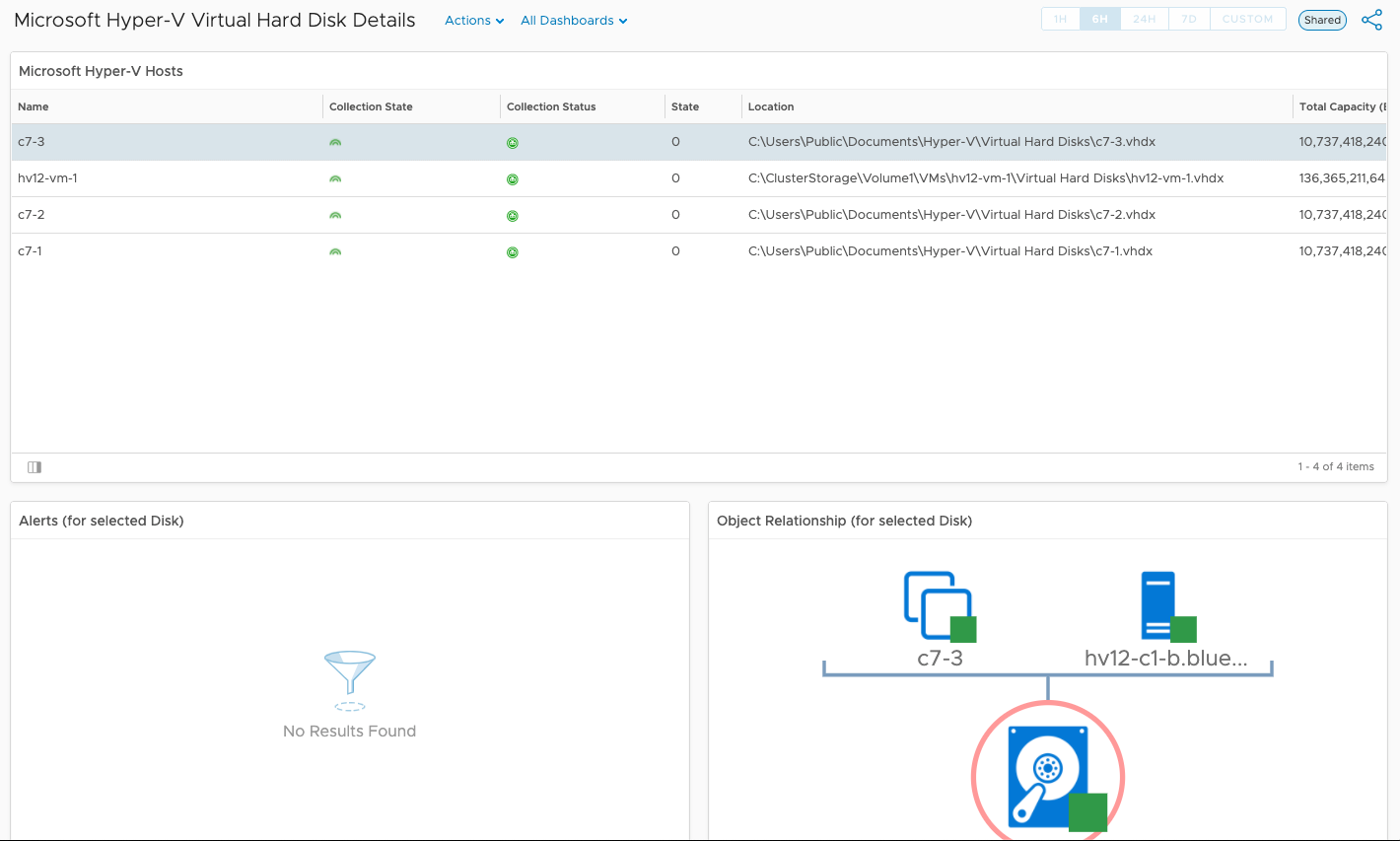Click collection state icon for hv12-vm-1

pos(335,179)
